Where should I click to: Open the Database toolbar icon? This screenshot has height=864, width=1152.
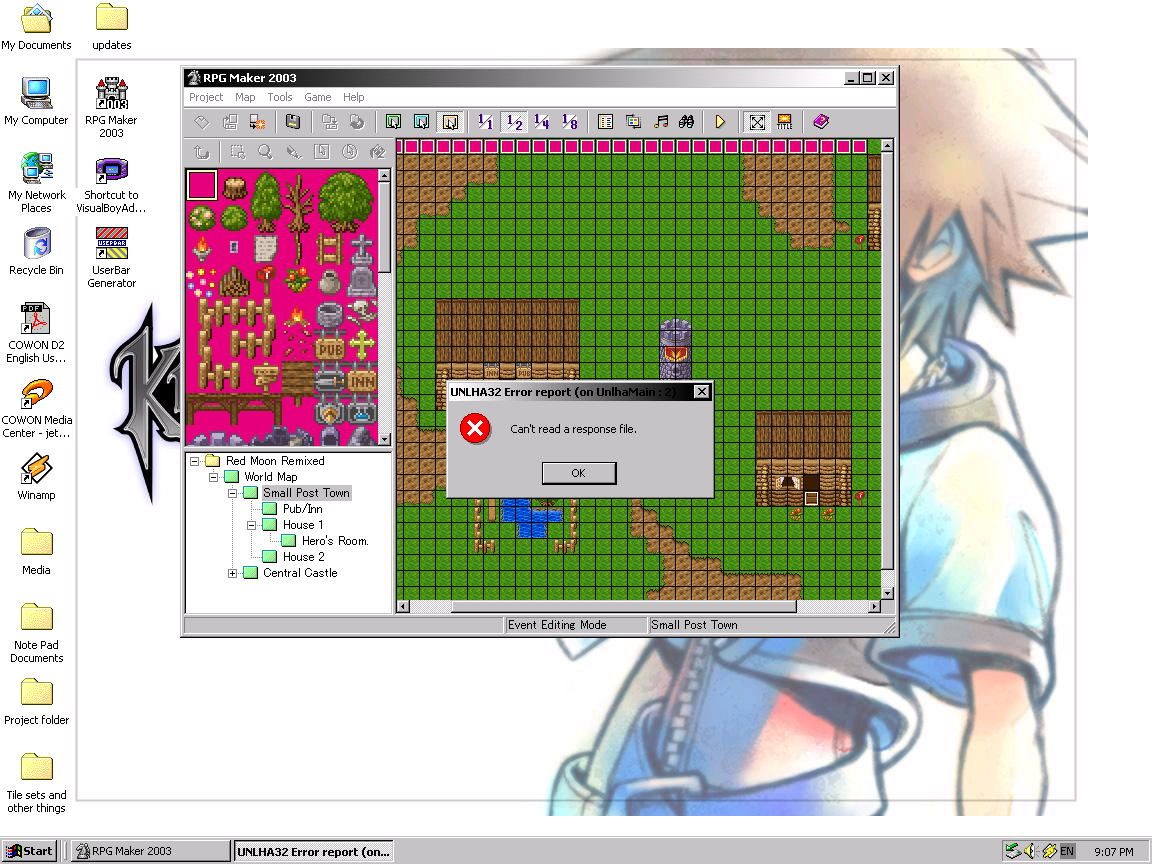click(x=605, y=122)
